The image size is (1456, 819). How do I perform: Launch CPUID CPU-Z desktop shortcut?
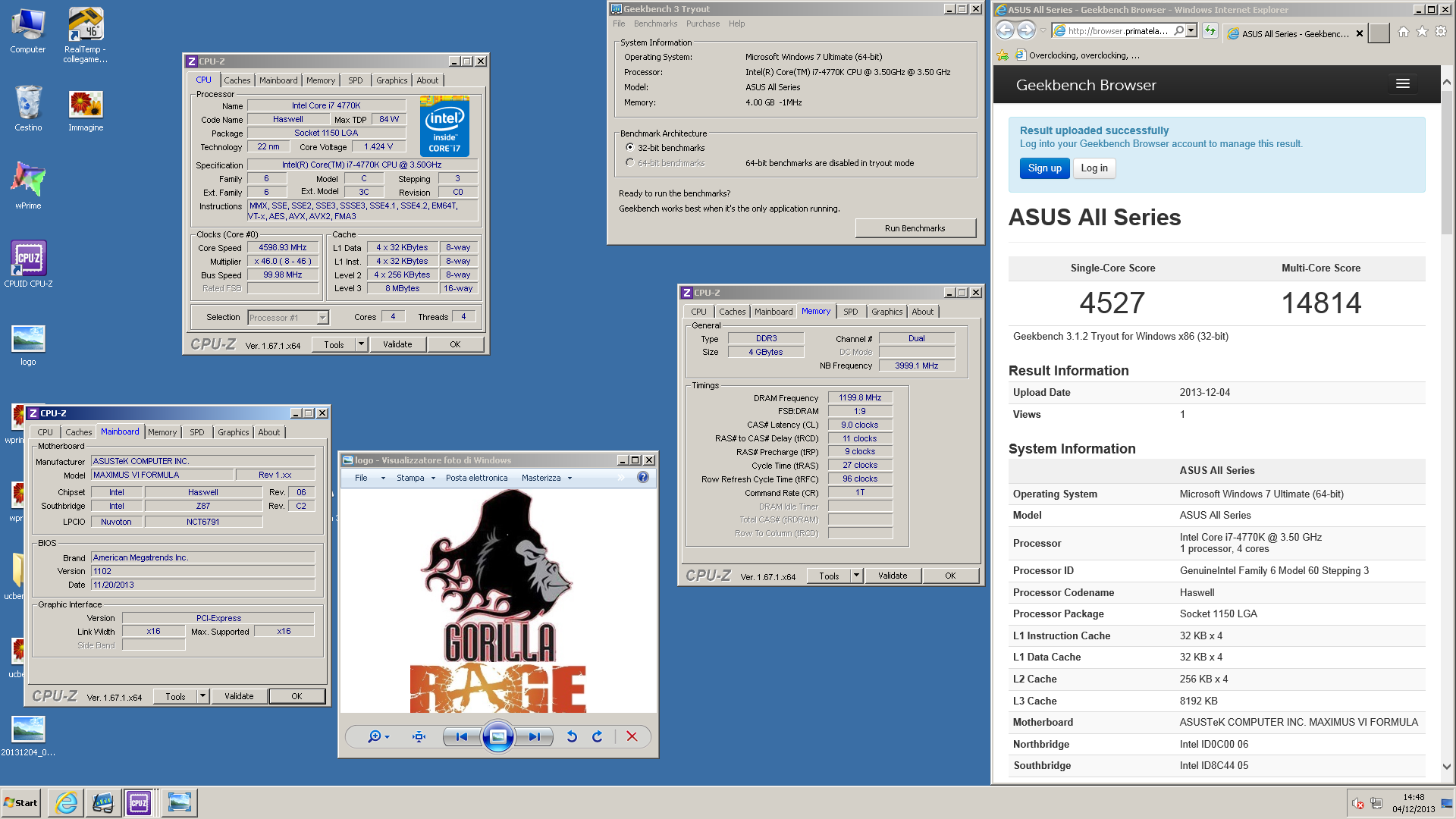[x=28, y=264]
